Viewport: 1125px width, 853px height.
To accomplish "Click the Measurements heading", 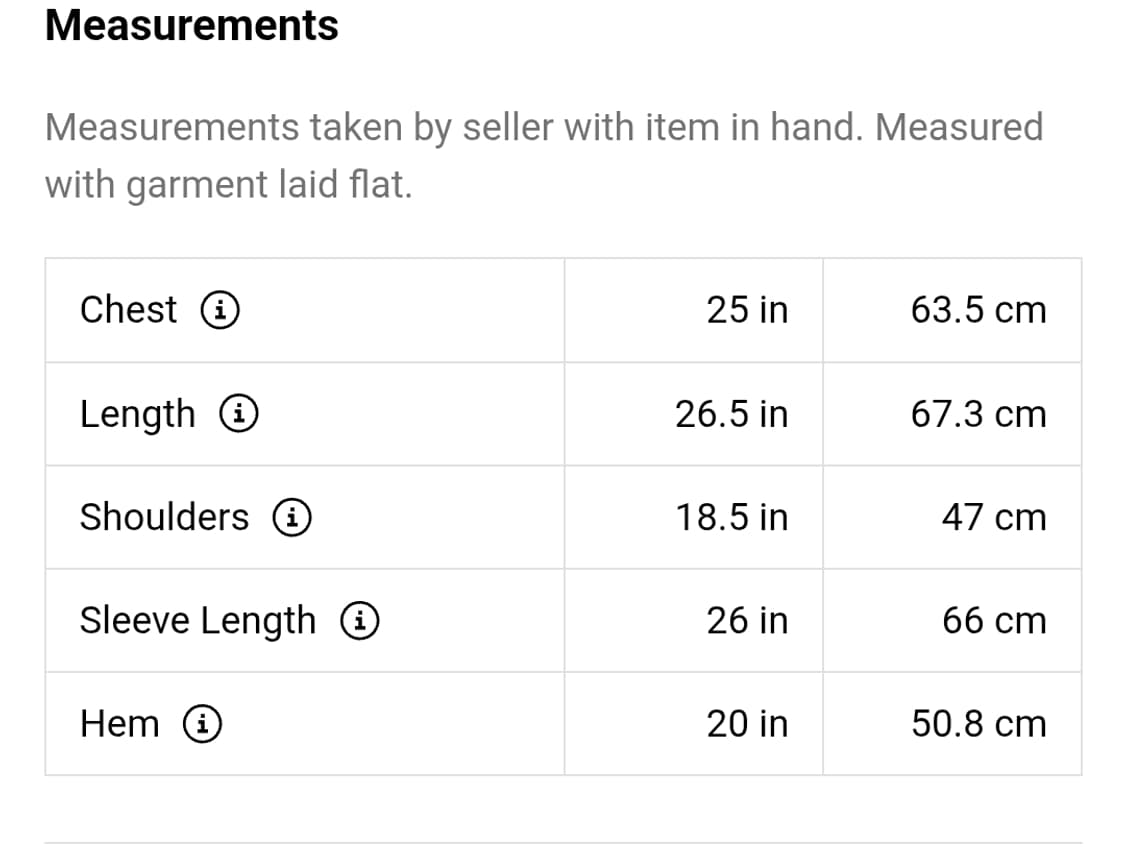I will click(x=192, y=26).
